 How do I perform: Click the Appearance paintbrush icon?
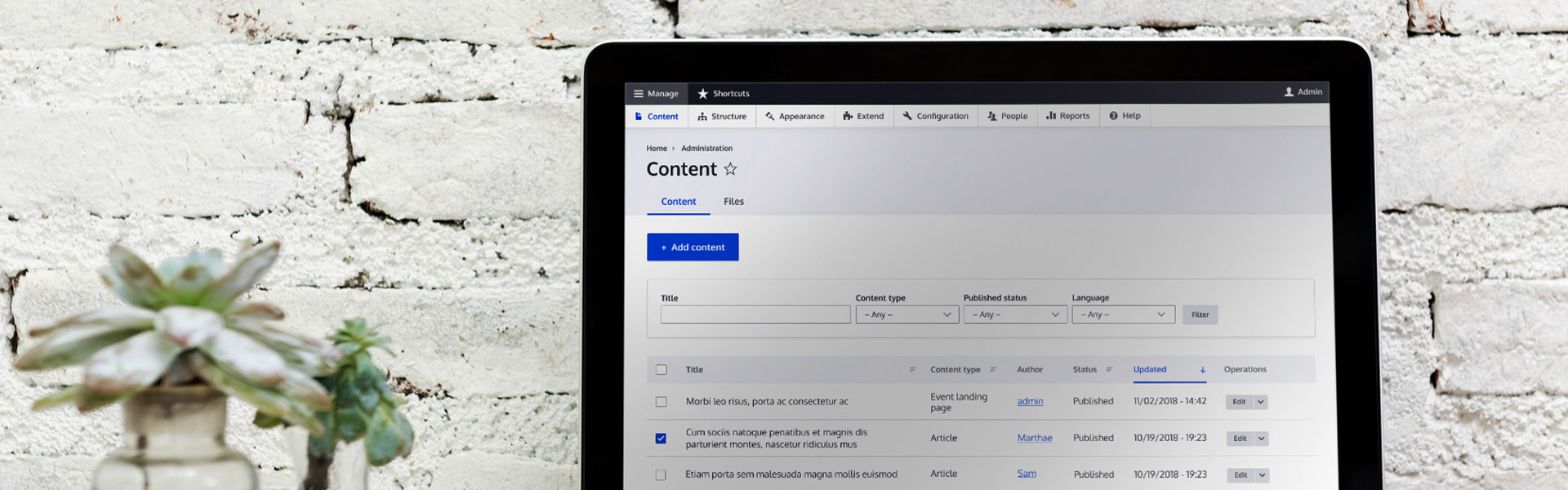tap(769, 117)
